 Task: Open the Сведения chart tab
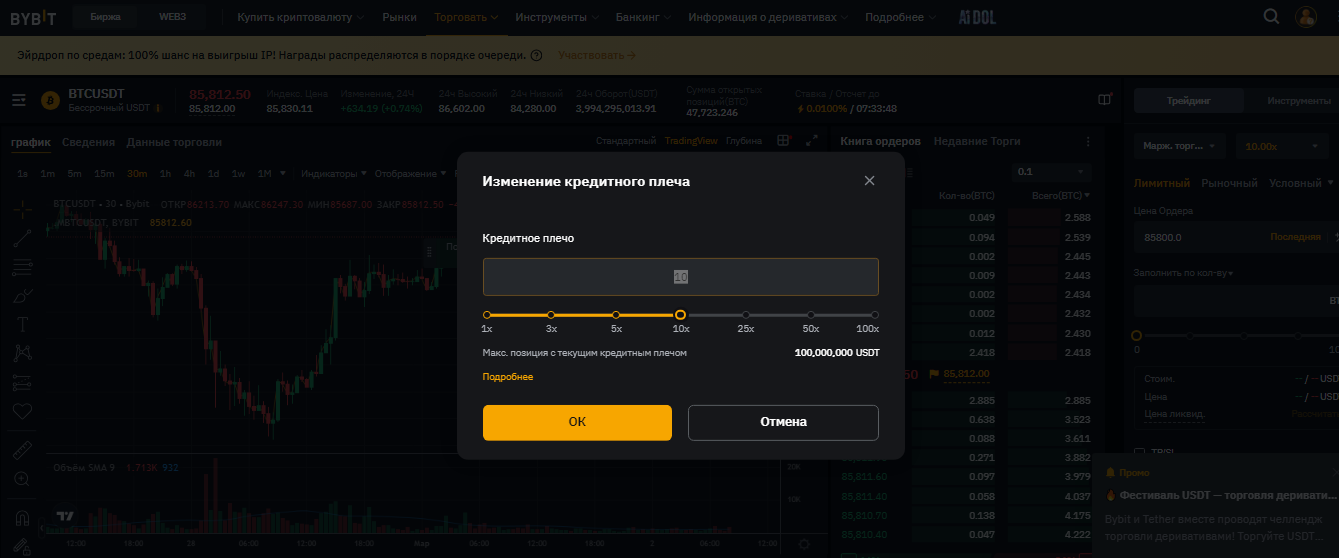coord(88,142)
